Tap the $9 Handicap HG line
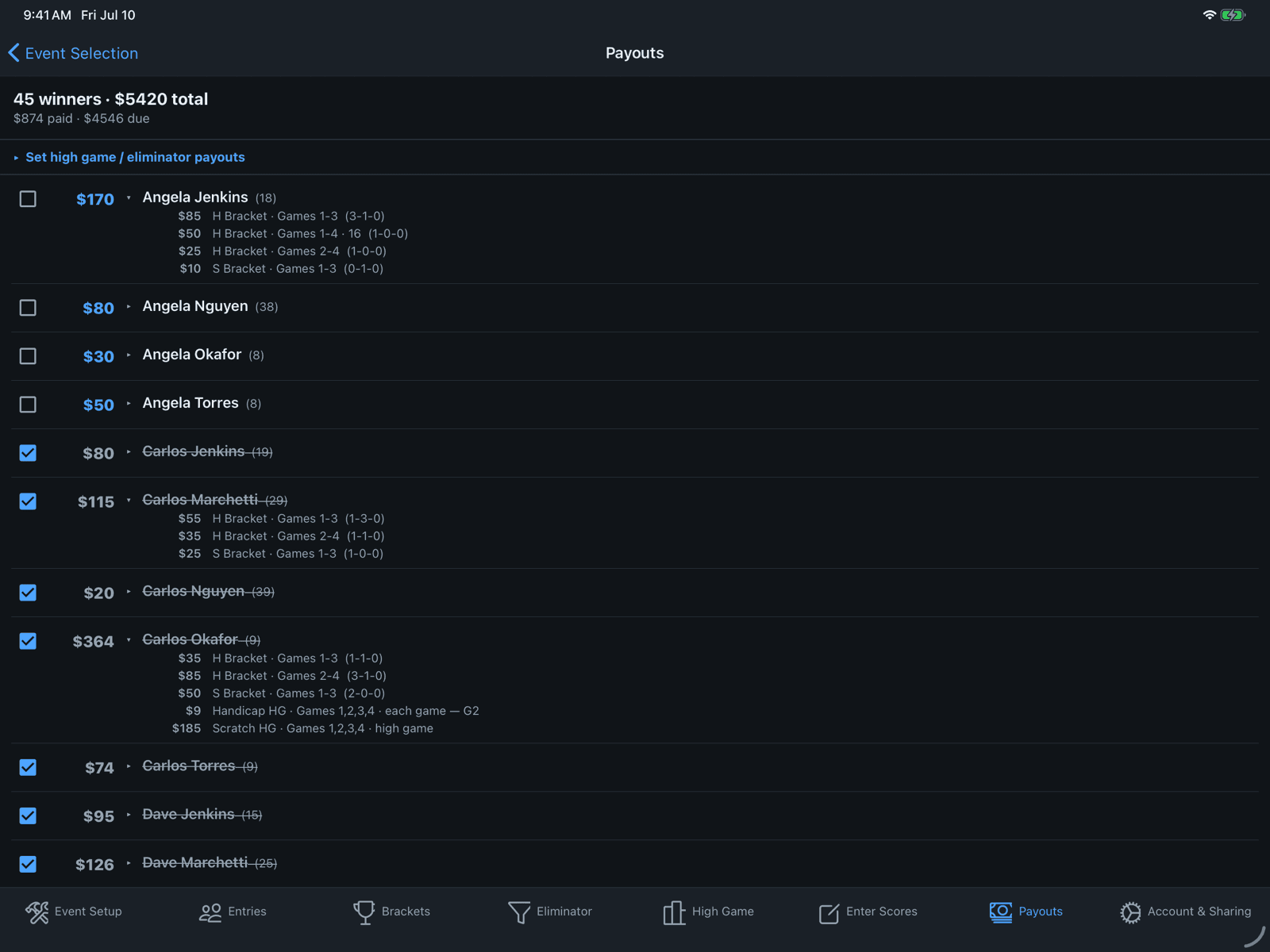Image resolution: width=1270 pixels, height=952 pixels. [x=332, y=711]
